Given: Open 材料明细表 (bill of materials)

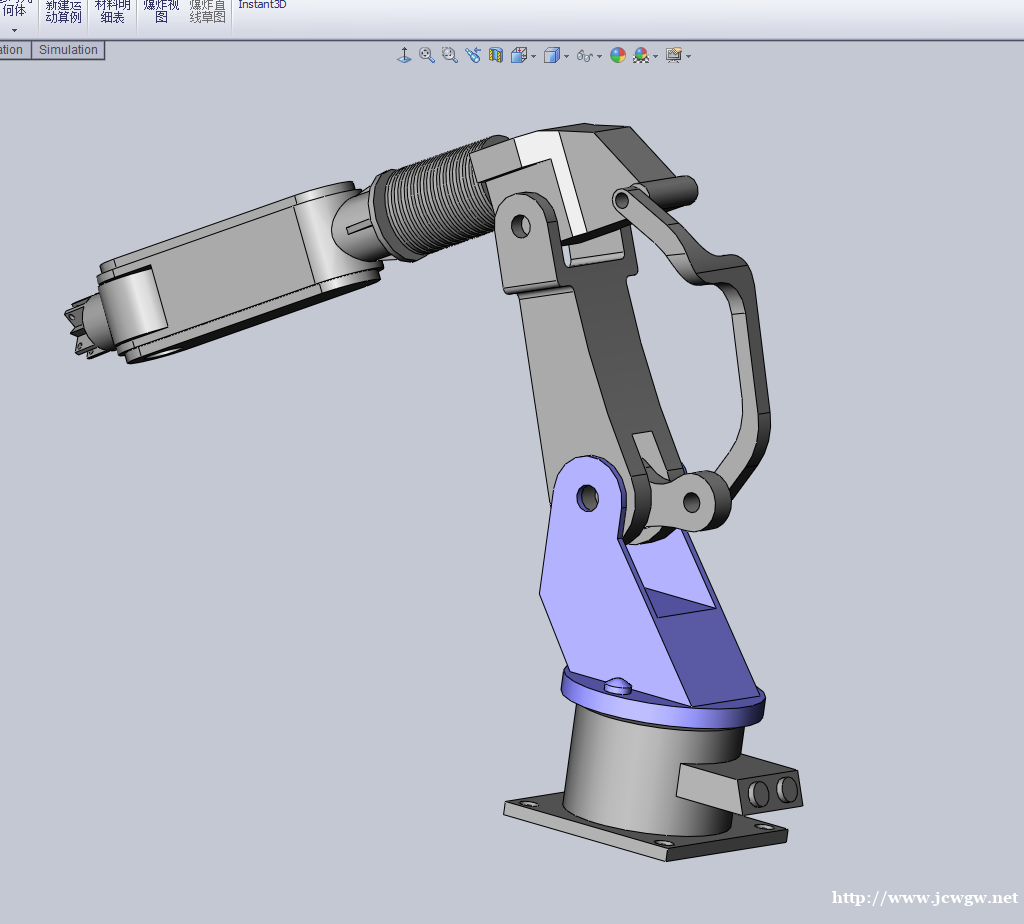Looking at the screenshot, I should pyautogui.click(x=113, y=11).
